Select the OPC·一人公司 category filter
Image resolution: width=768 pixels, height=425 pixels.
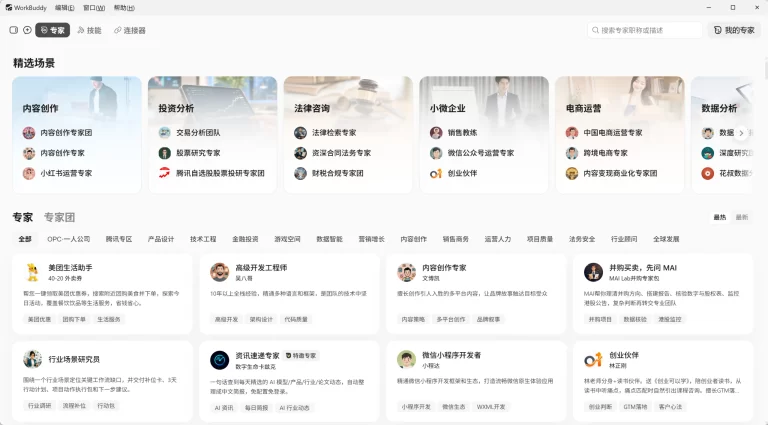(x=69, y=239)
